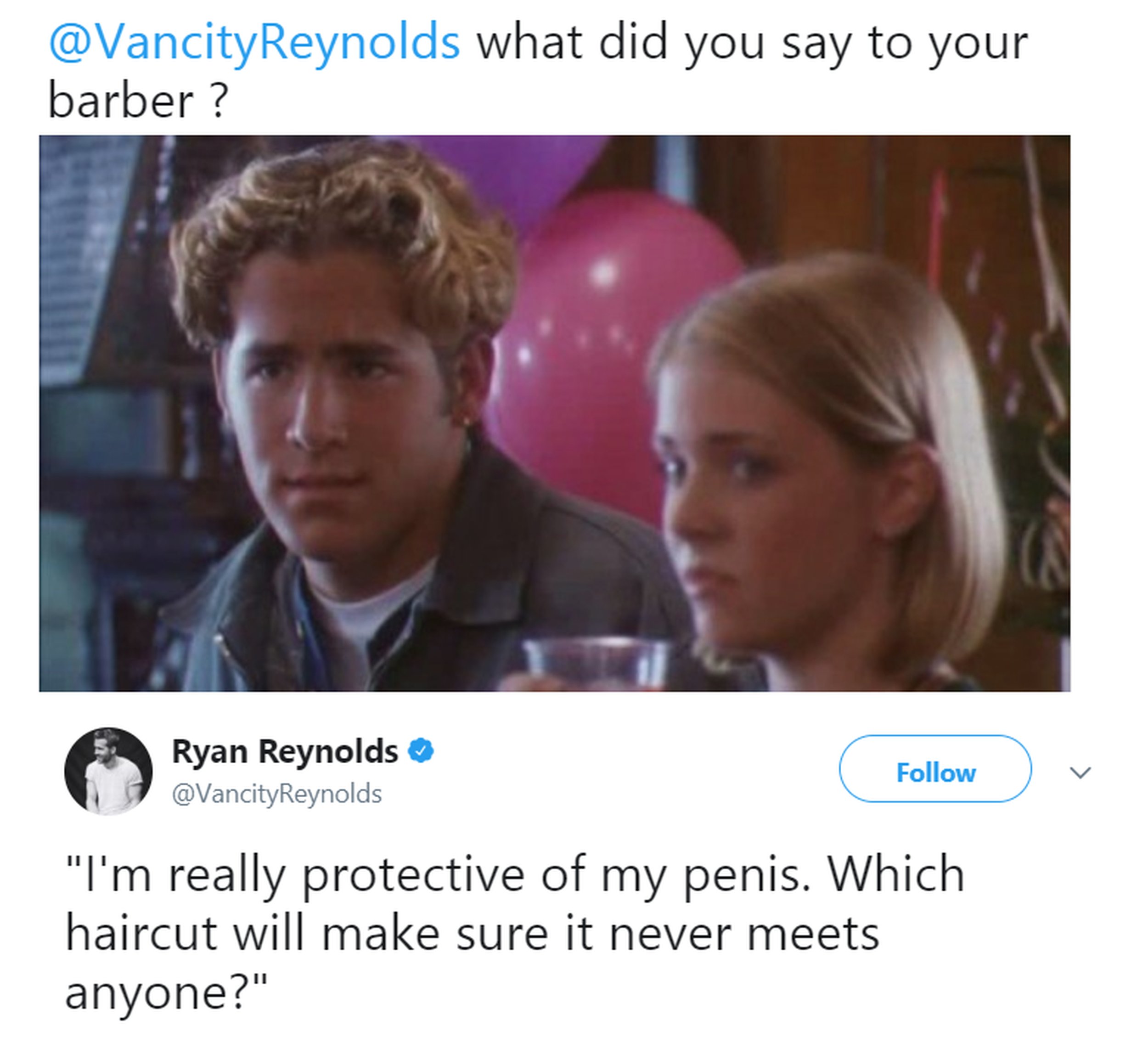
Task: Click the drinking glass in the photo
Action: [596, 665]
